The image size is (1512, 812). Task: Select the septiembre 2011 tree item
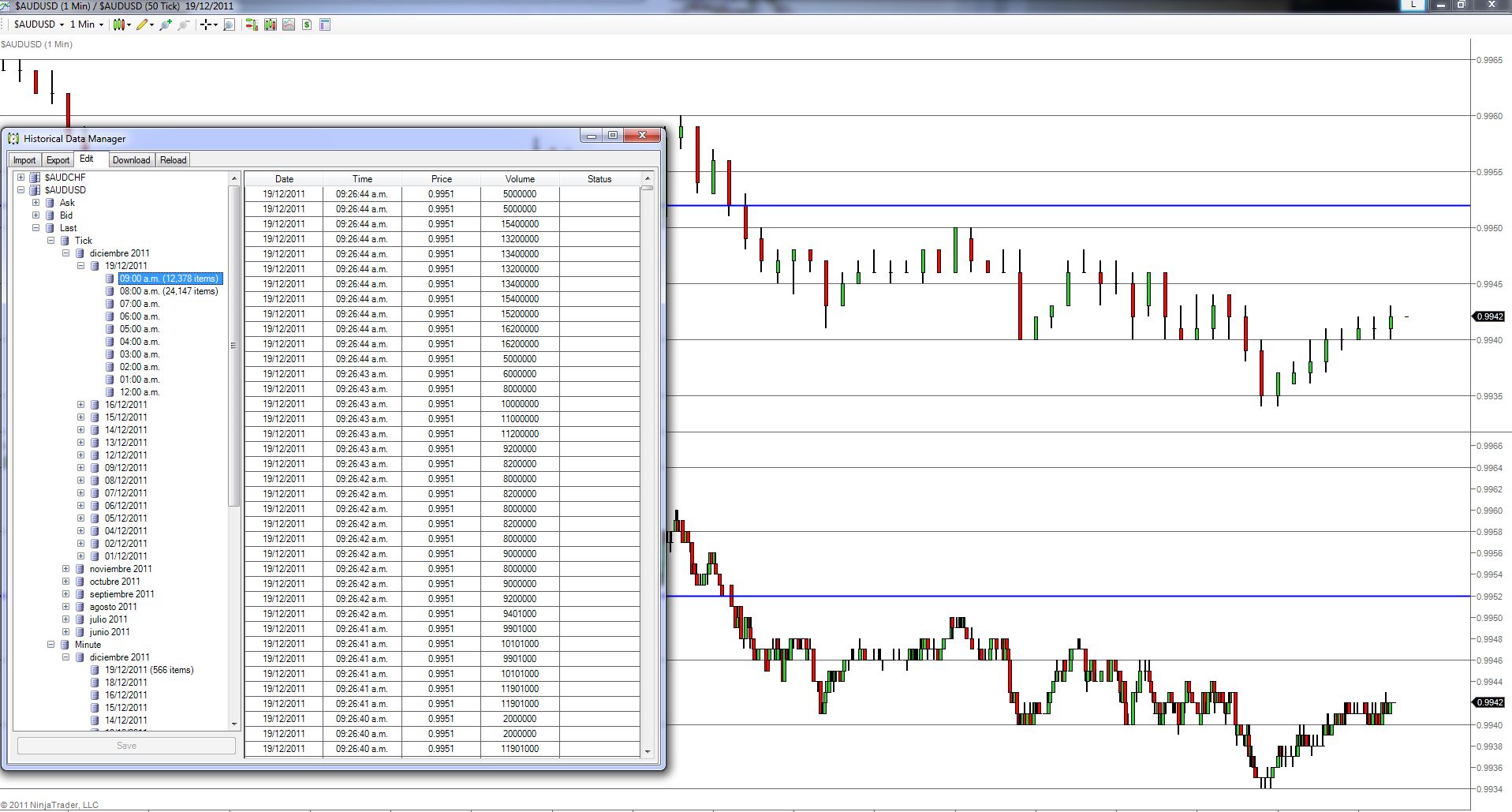pyautogui.click(x=121, y=594)
